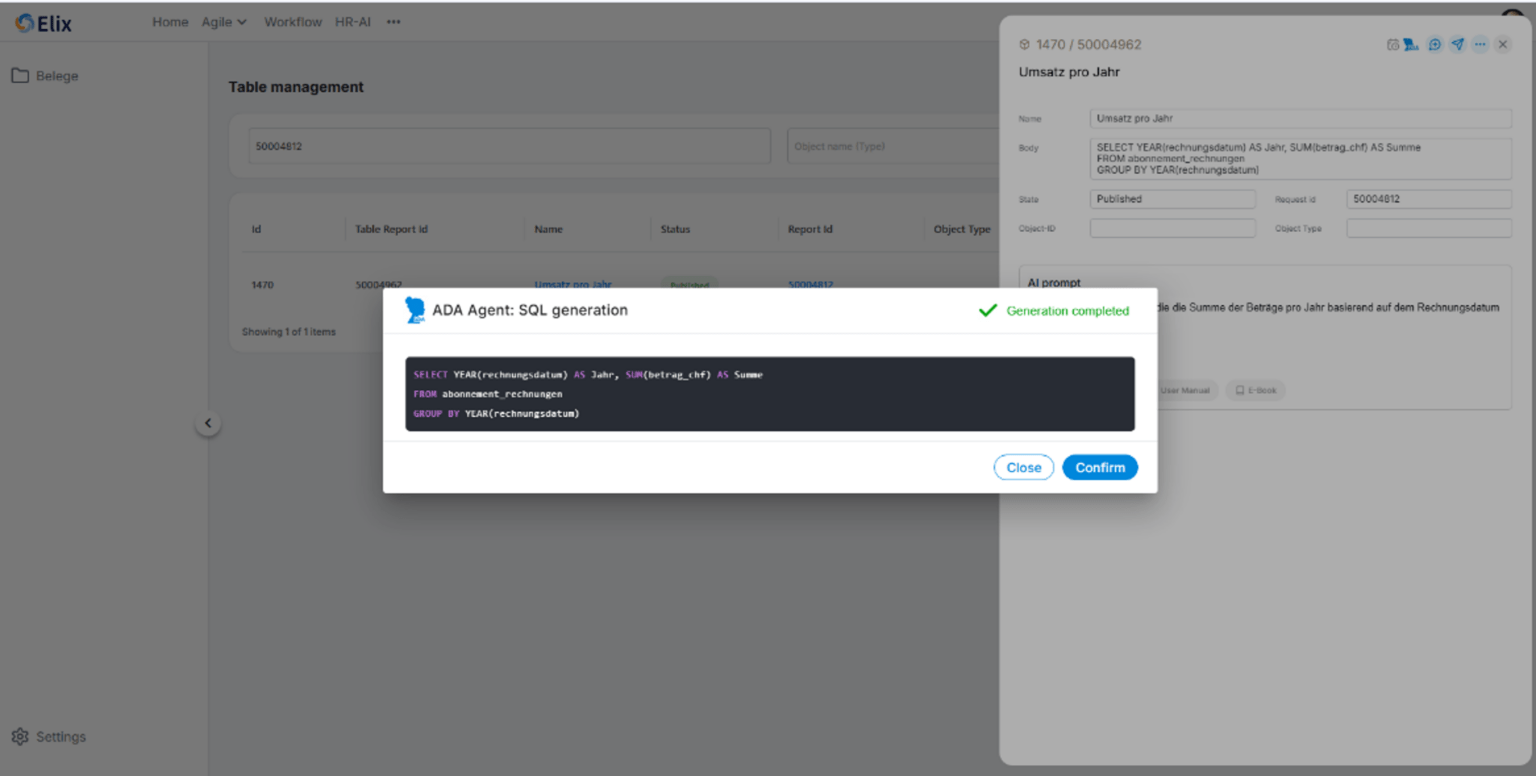Click the Request id field
This screenshot has width=1536, height=776.
tap(1429, 199)
